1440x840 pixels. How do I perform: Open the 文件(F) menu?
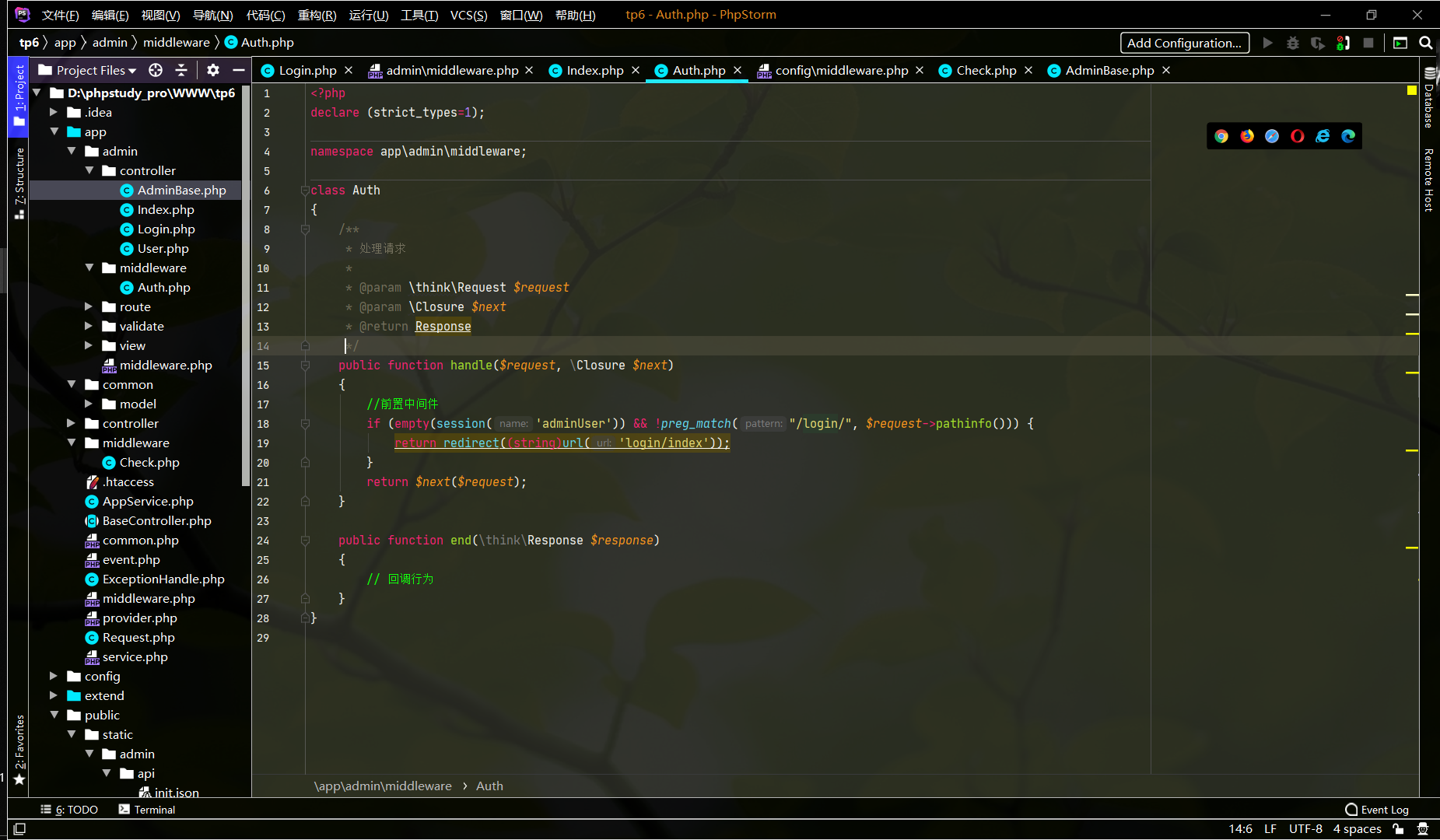pos(61,15)
